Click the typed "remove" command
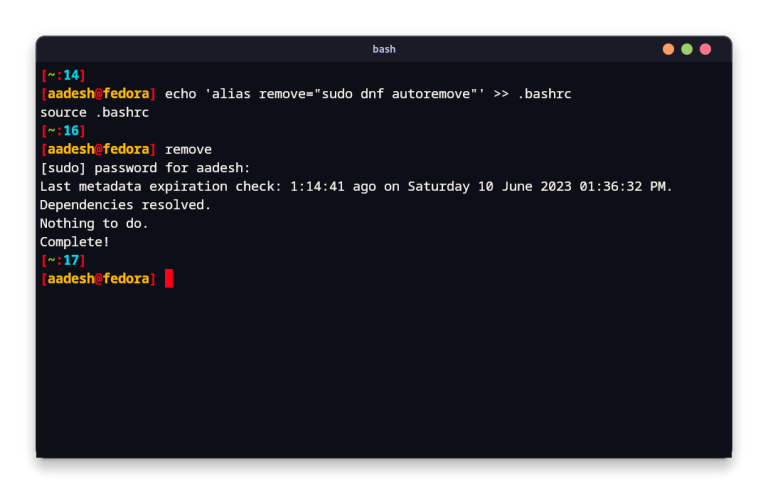The width and height of the screenshot is (768, 494). pyautogui.click(x=188, y=149)
